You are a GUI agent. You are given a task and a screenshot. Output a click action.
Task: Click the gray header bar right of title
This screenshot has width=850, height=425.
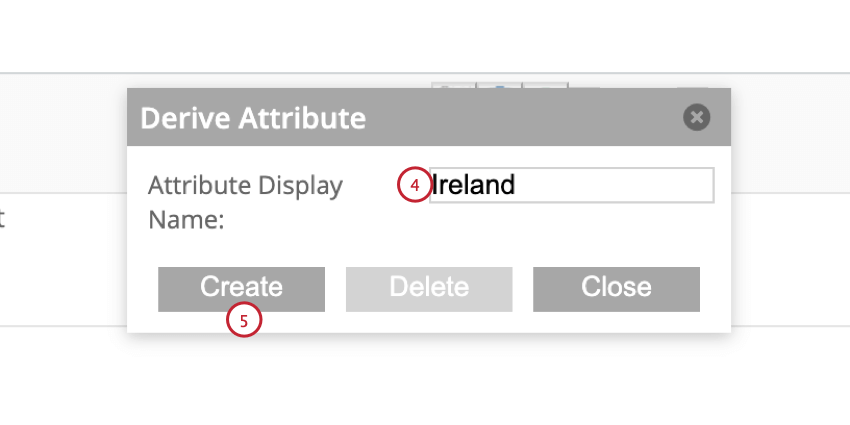click(x=520, y=117)
